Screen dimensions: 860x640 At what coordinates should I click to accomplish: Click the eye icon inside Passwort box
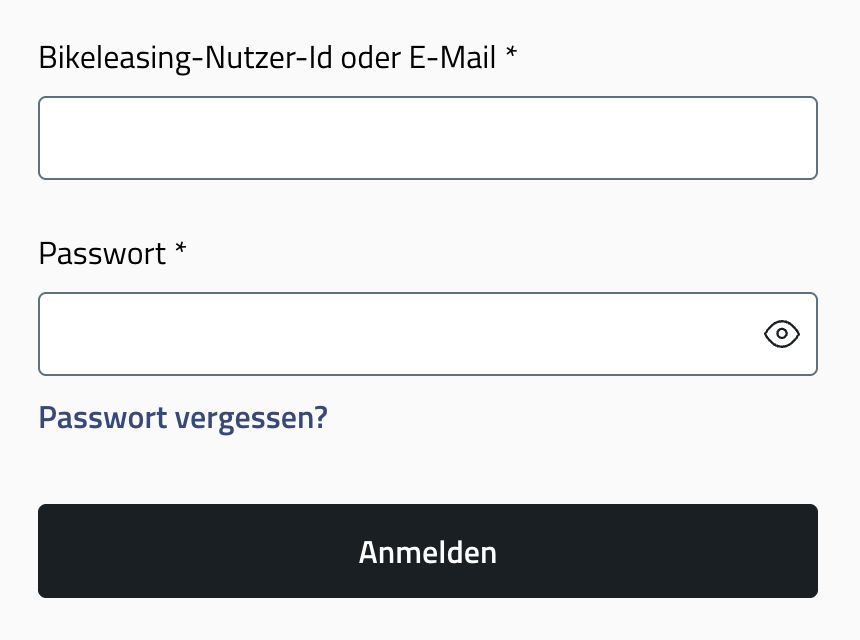tap(782, 334)
